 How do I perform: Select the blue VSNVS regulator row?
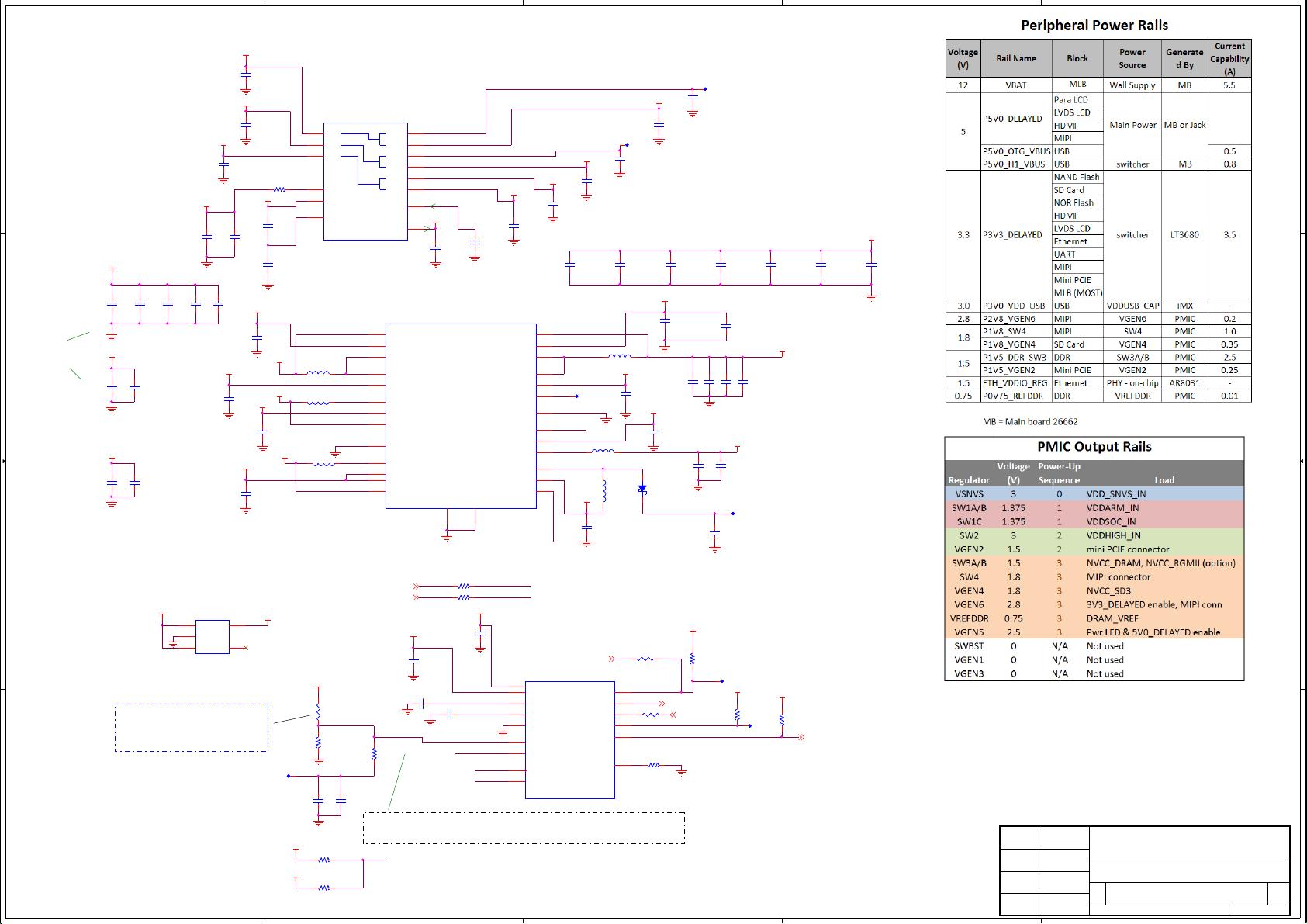[x=1094, y=494]
